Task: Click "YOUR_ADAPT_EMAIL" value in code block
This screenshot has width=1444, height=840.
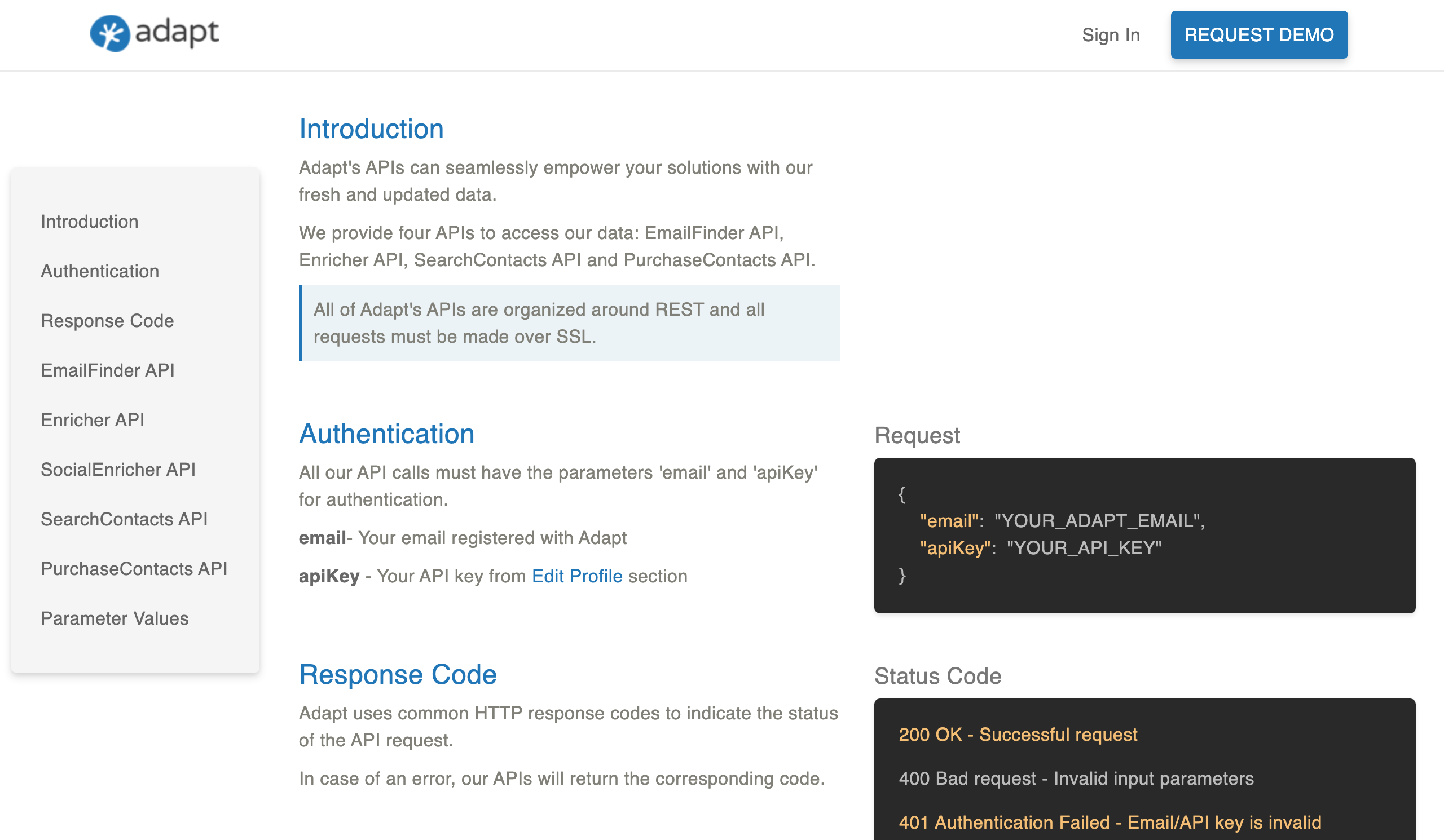Action: click(1097, 521)
